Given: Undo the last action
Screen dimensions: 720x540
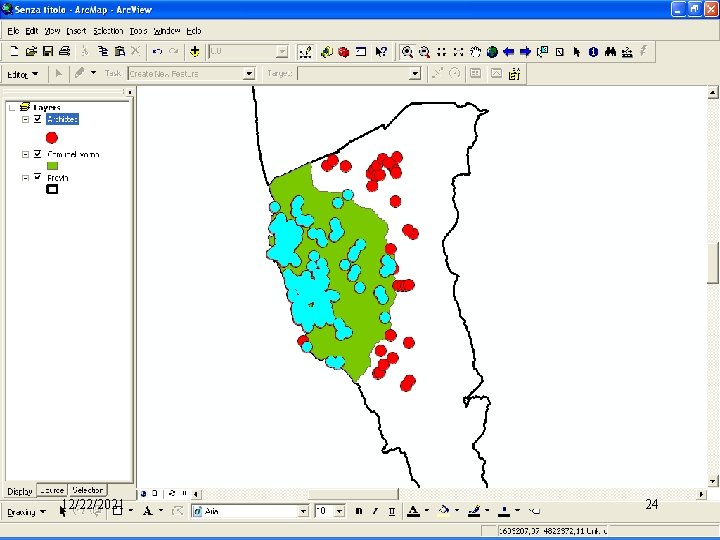Looking at the screenshot, I should (x=158, y=51).
